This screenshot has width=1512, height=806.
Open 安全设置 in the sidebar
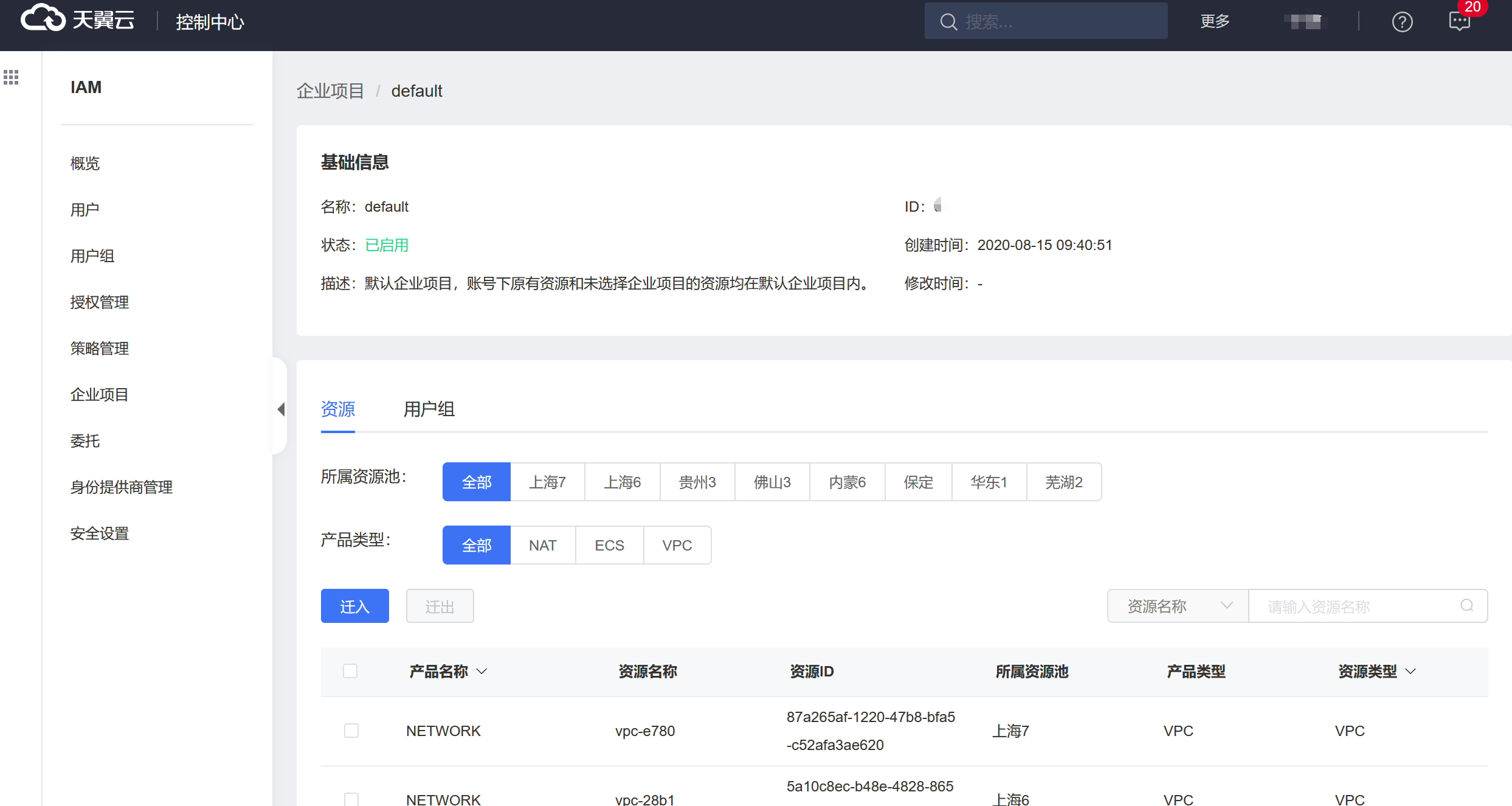point(100,533)
